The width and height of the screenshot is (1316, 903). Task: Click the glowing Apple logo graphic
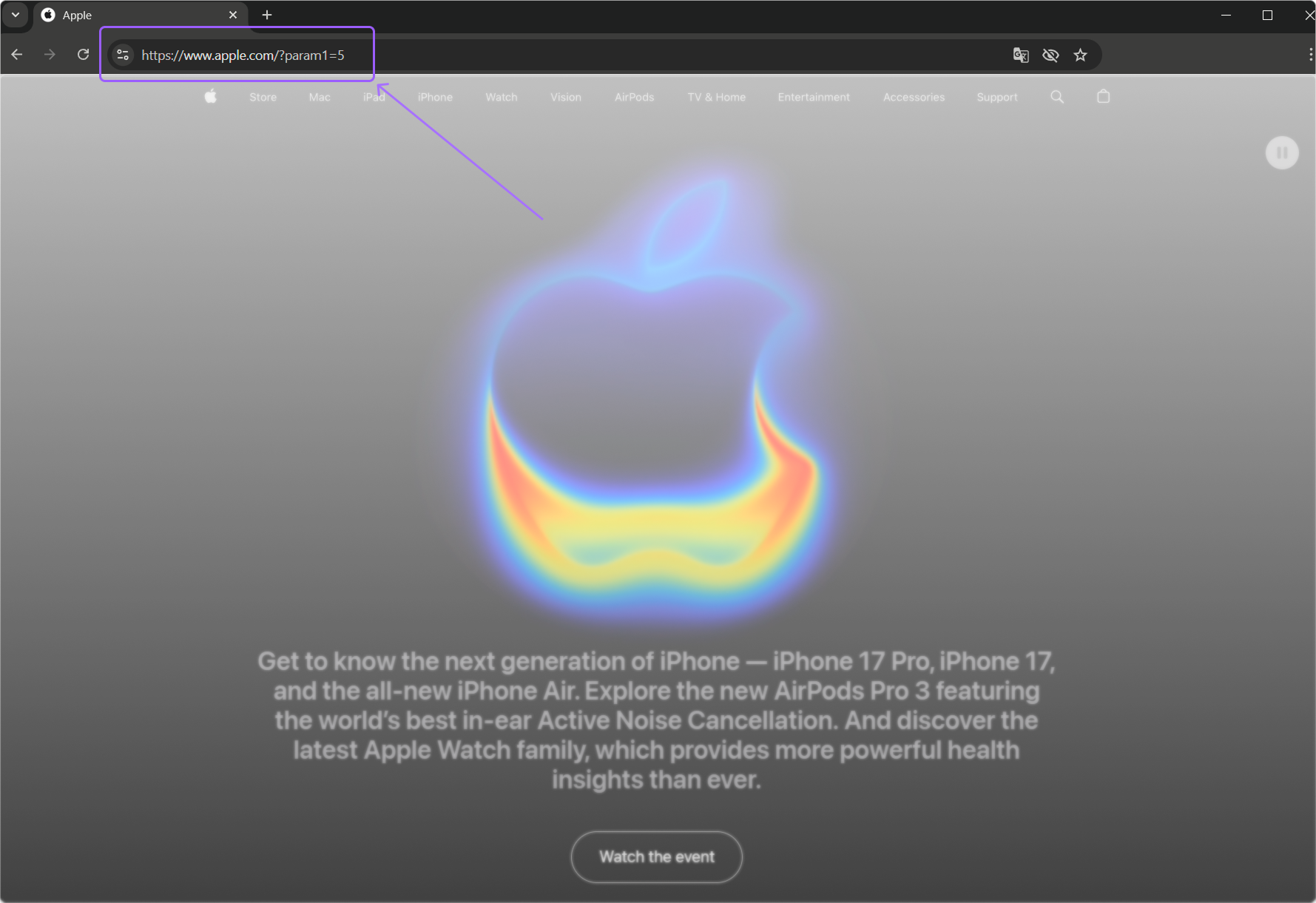pyautogui.click(x=655, y=392)
